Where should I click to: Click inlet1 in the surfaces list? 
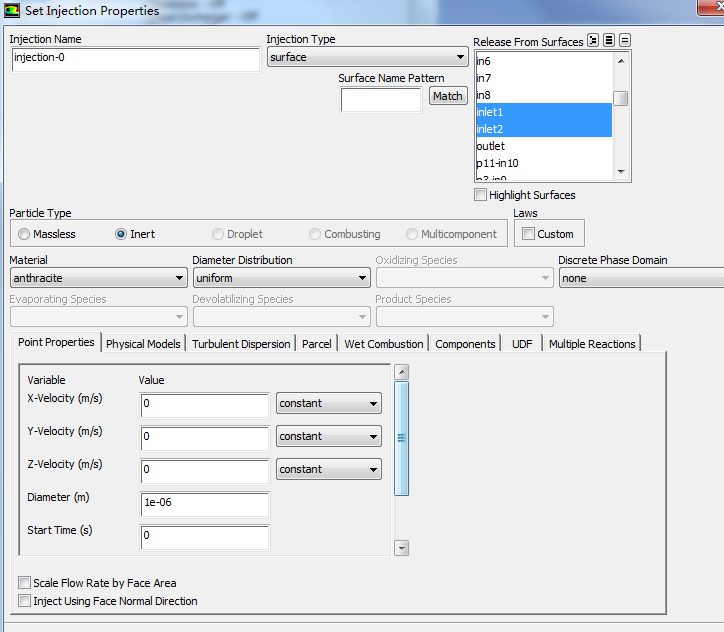coord(544,112)
